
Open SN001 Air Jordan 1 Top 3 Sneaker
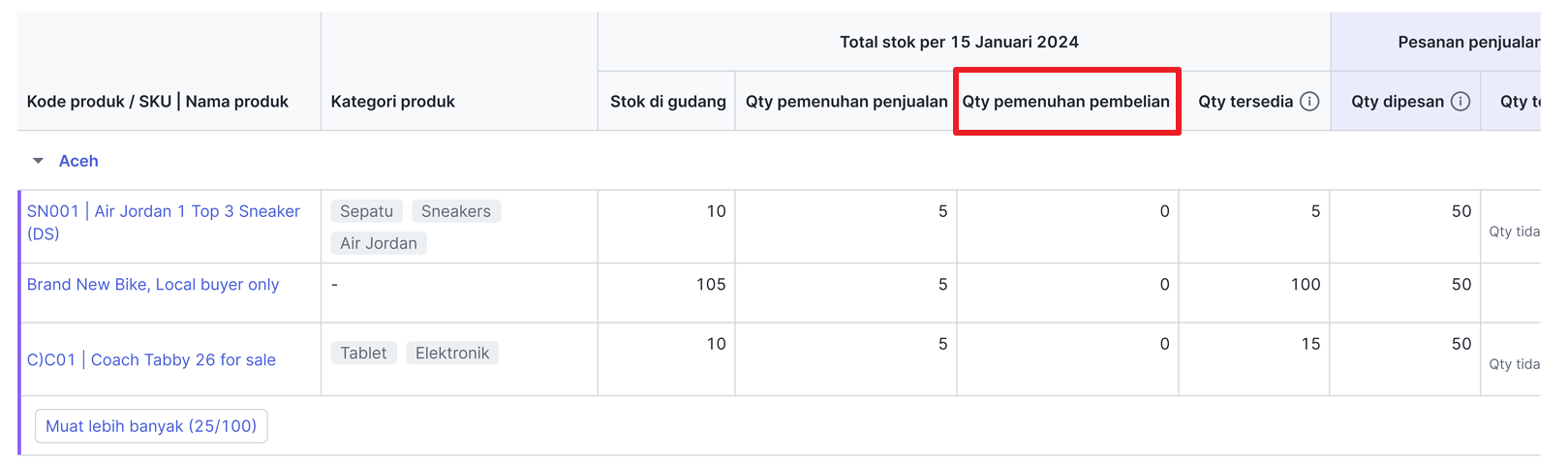click(x=164, y=222)
